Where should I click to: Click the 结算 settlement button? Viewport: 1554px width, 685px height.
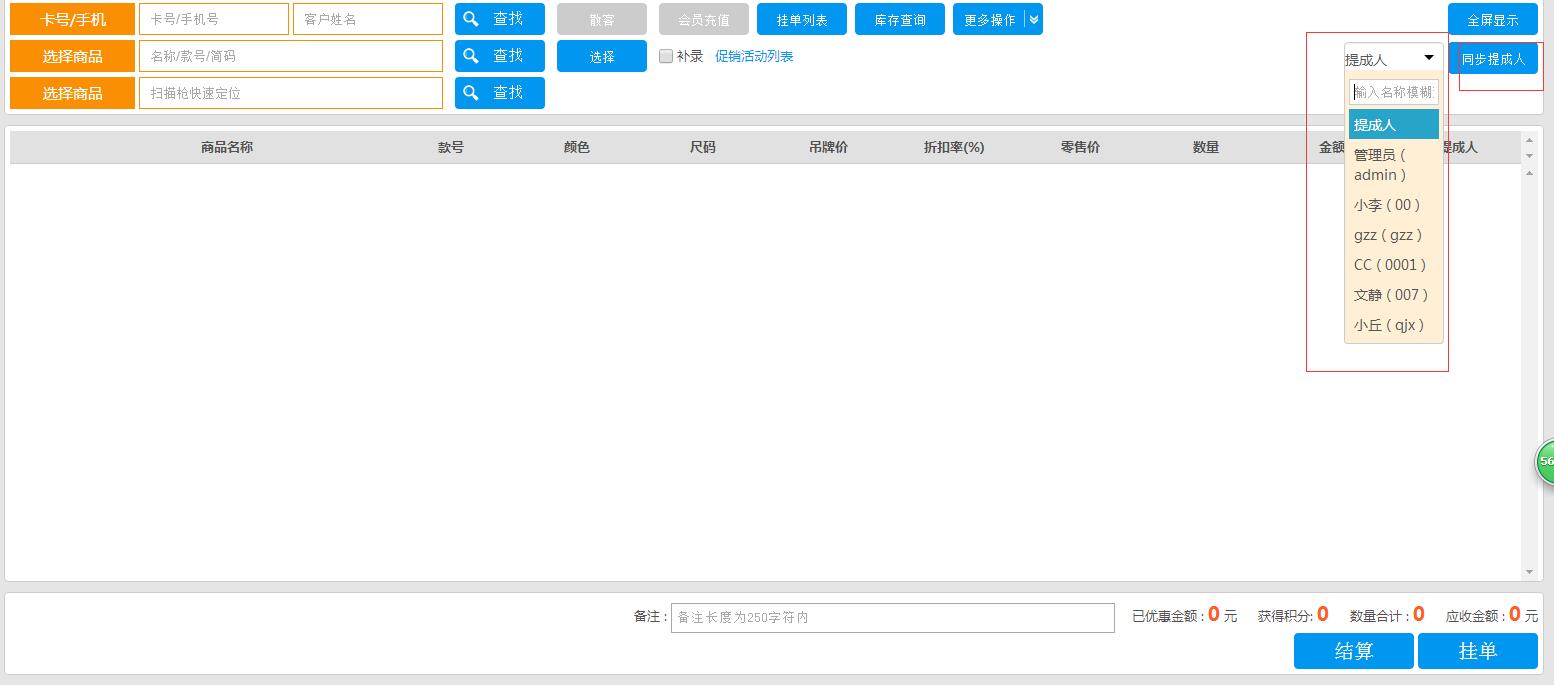coord(1353,651)
